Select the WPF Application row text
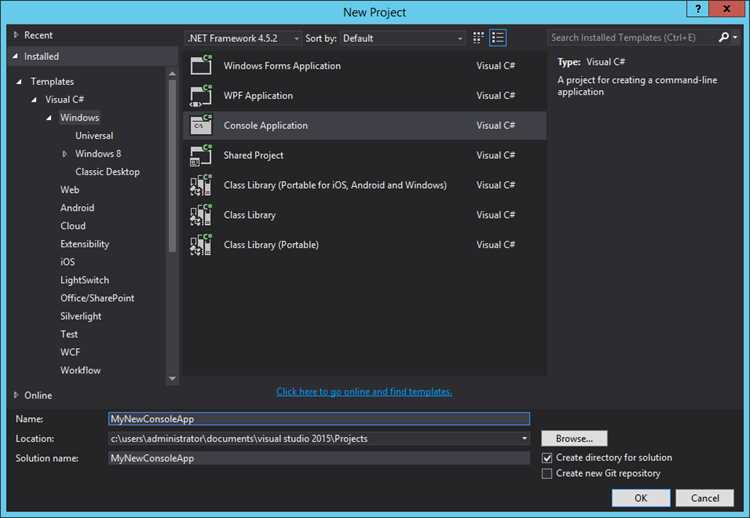750x518 pixels. [258, 96]
